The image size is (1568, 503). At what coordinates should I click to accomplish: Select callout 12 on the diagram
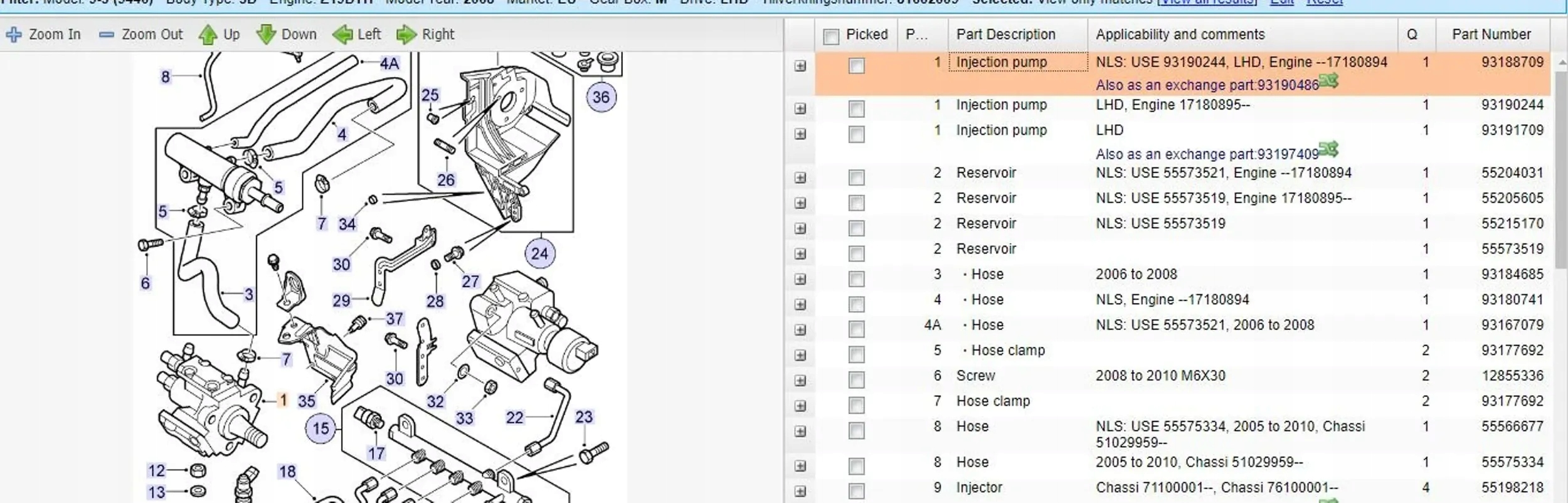pos(157,470)
